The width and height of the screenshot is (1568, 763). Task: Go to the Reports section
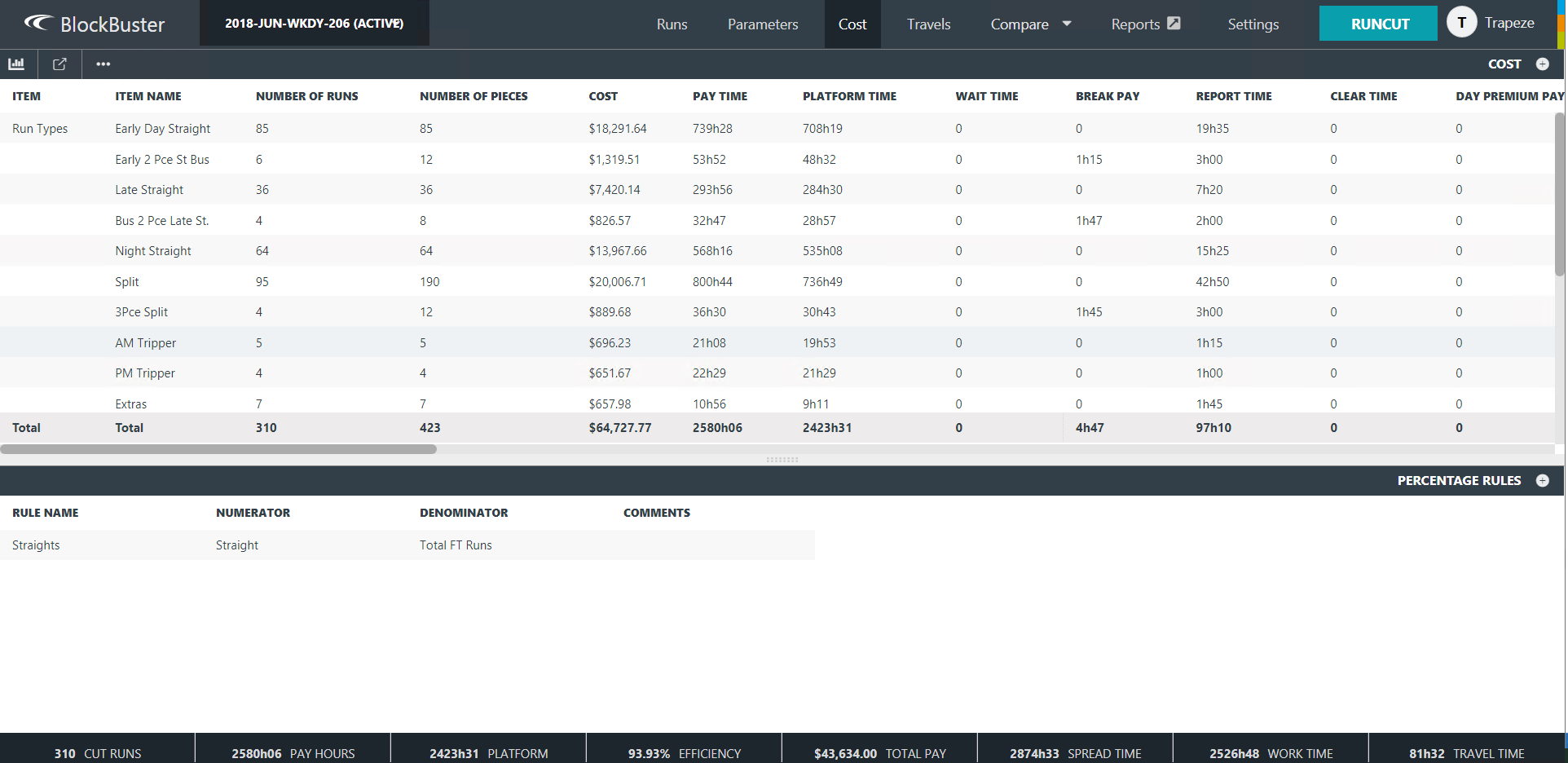(x=1136, y=24)
